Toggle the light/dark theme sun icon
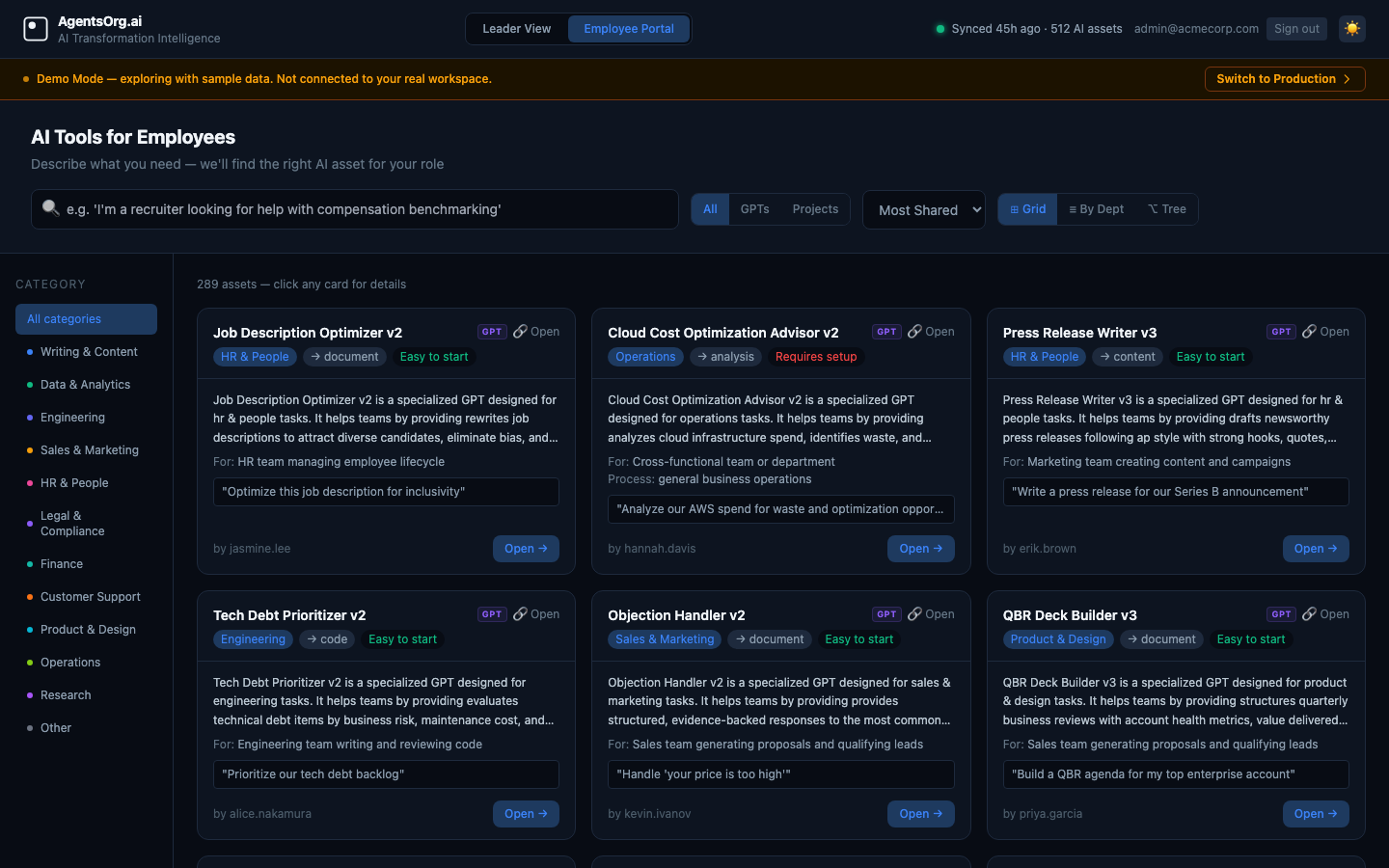1389x868 pixels. tap(1351, 29)
